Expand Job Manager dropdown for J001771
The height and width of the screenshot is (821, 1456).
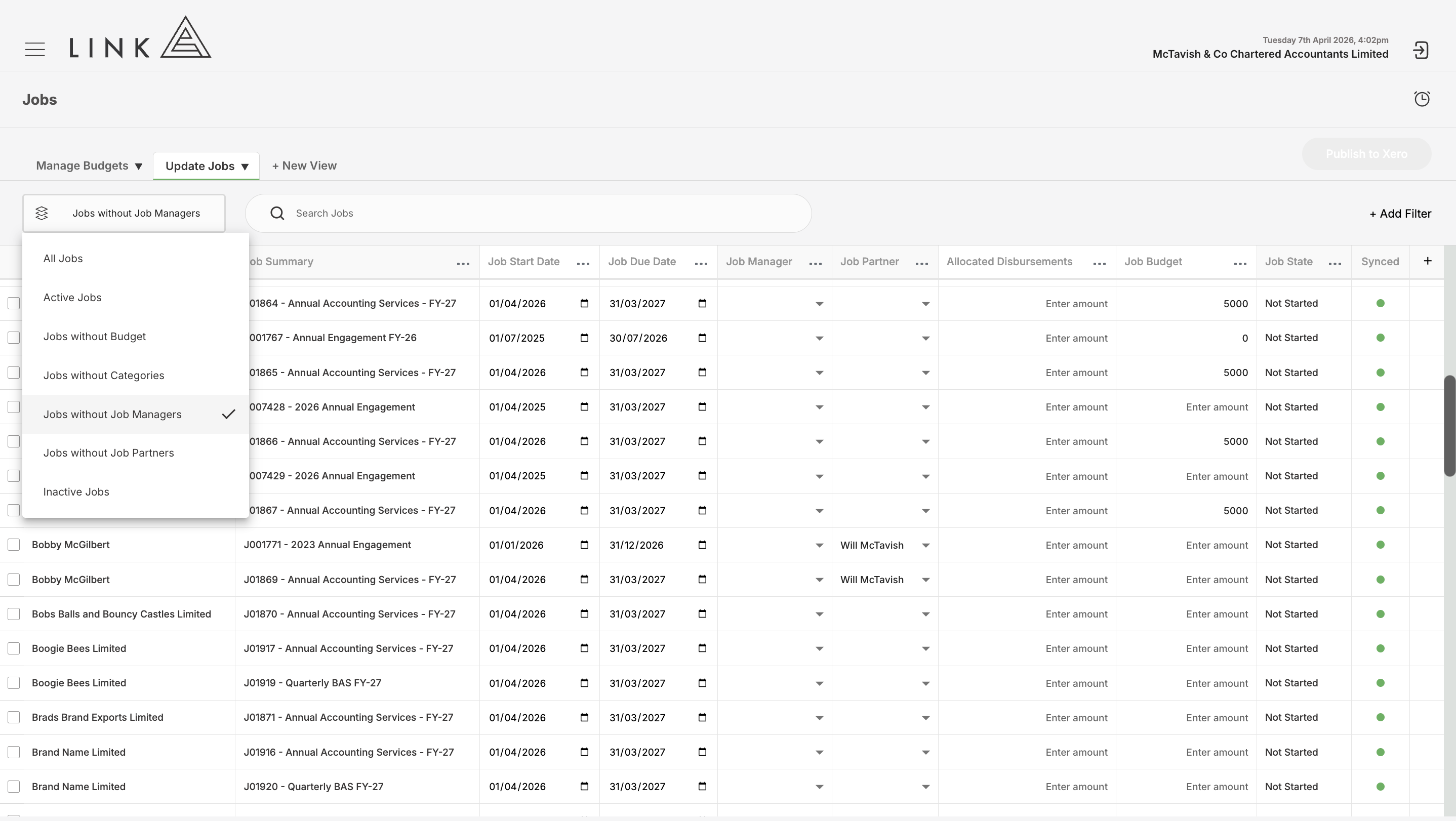click(819, 545)
